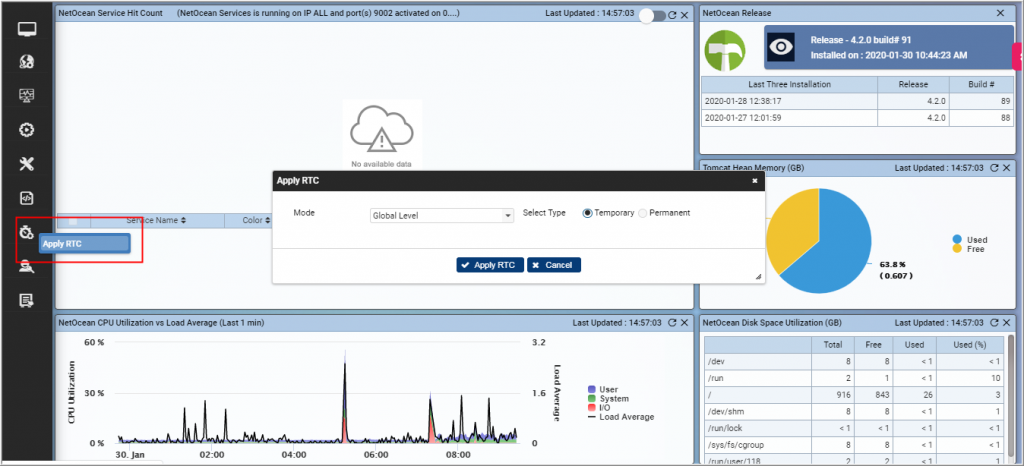Image resolution: width=1024 pixels, height=466 pixels.
Task: Sort table by Service Name column
Action: 156,221
